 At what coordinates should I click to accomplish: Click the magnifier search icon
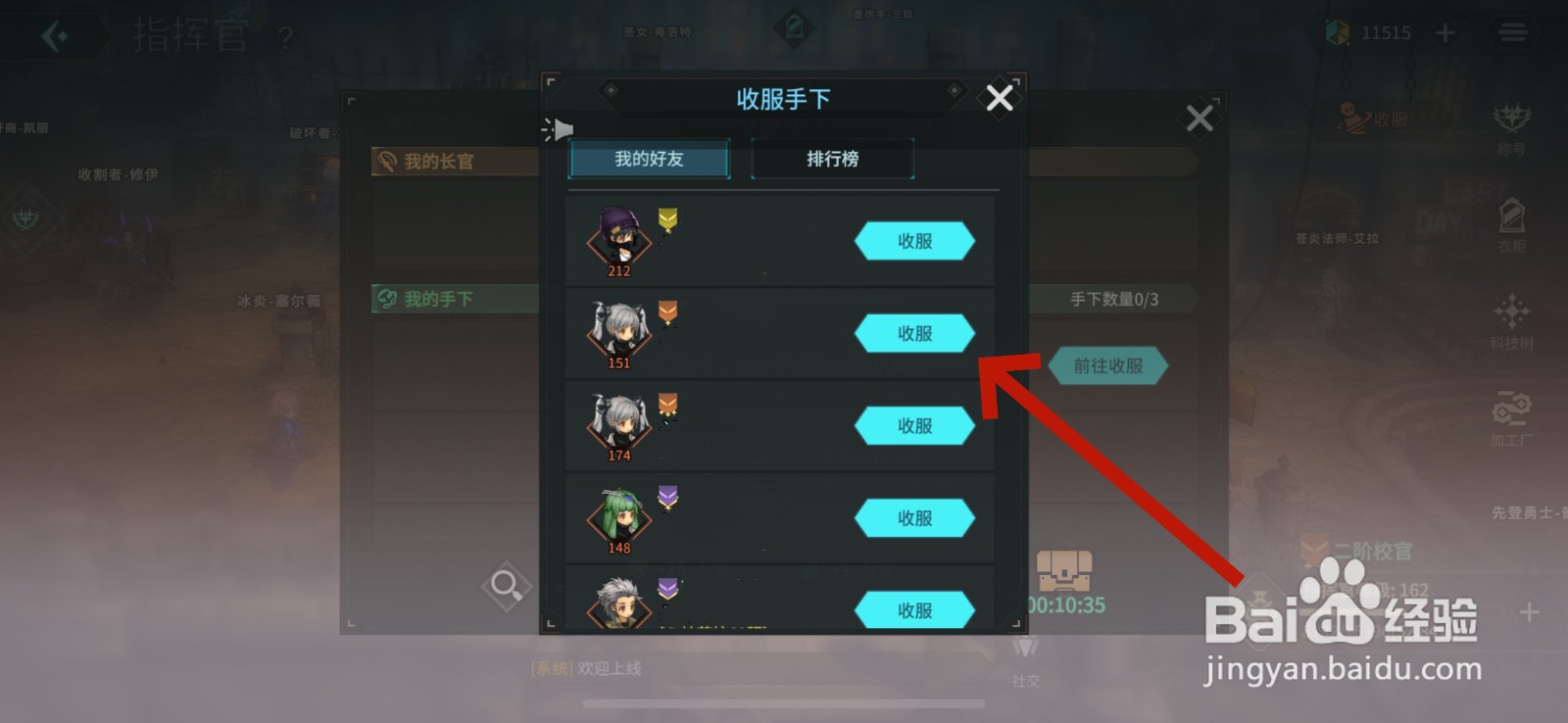click(x=507, y=587)
